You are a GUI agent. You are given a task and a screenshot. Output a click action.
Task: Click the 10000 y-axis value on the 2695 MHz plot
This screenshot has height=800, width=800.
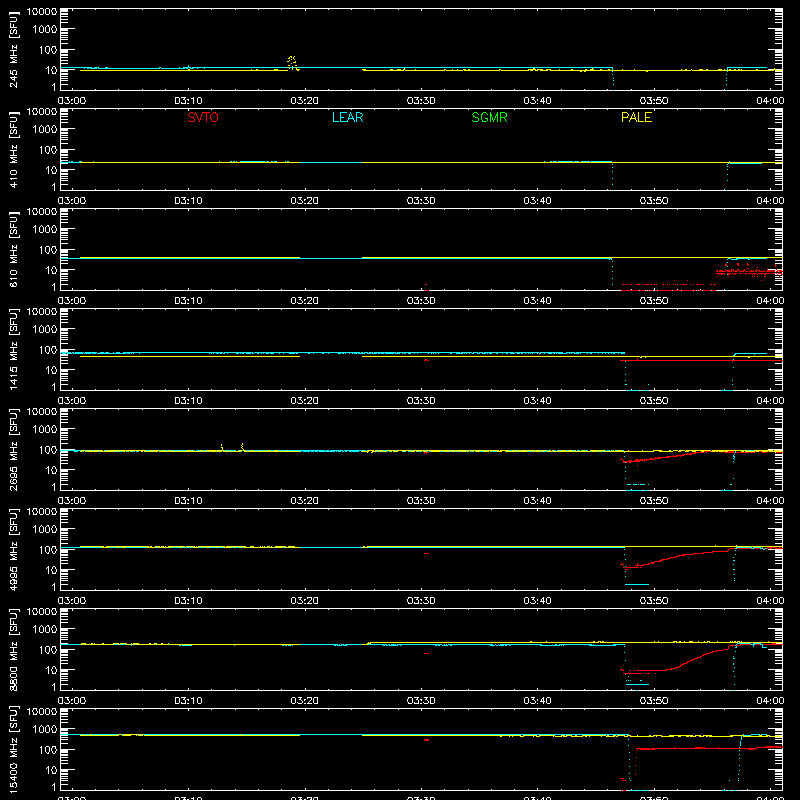click(42, 412)
